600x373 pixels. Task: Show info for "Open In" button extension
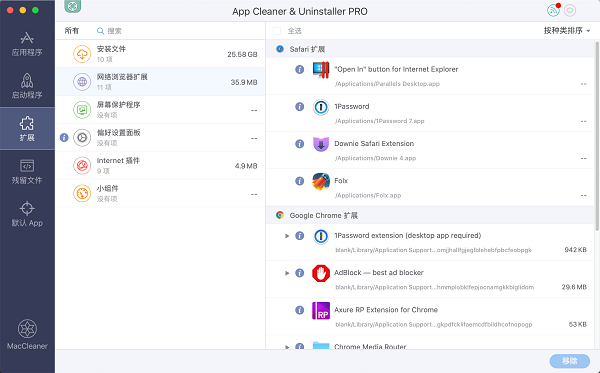(x=300, y=69)
